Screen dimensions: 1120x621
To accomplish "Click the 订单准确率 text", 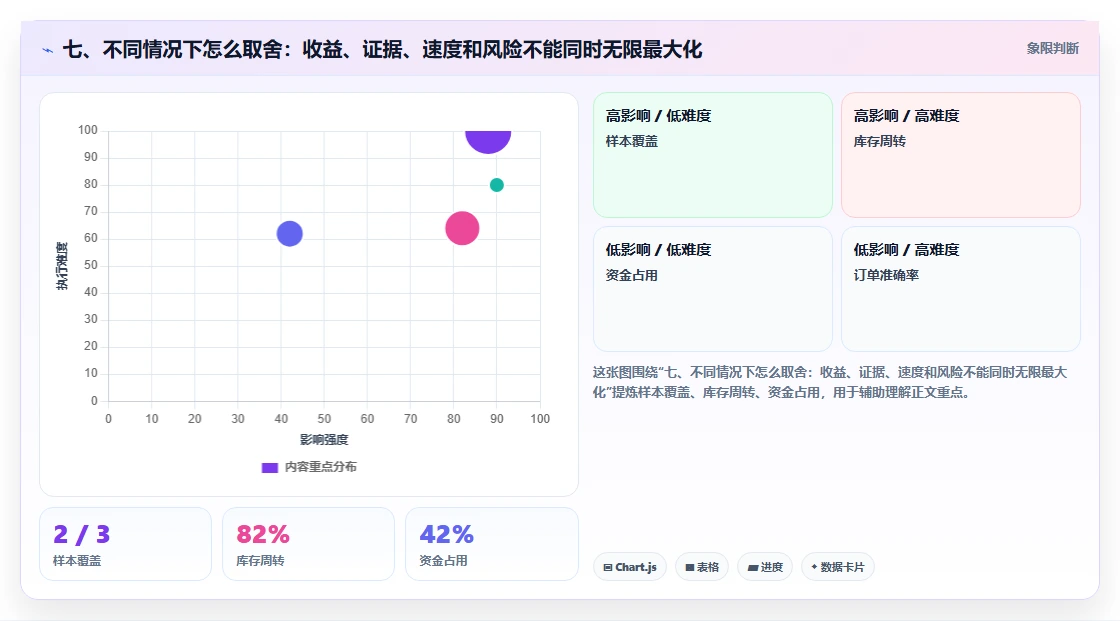I will point(886,275).
